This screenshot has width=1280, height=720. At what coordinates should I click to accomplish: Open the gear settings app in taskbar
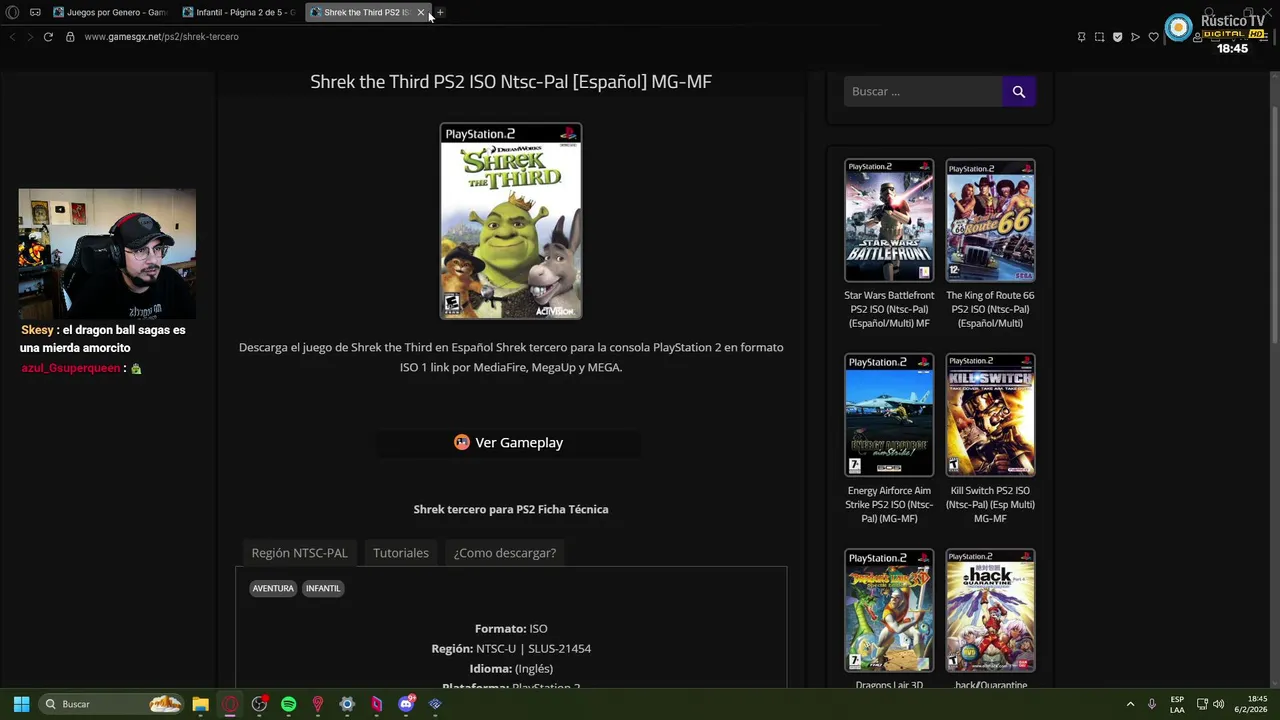click(347, 704)
